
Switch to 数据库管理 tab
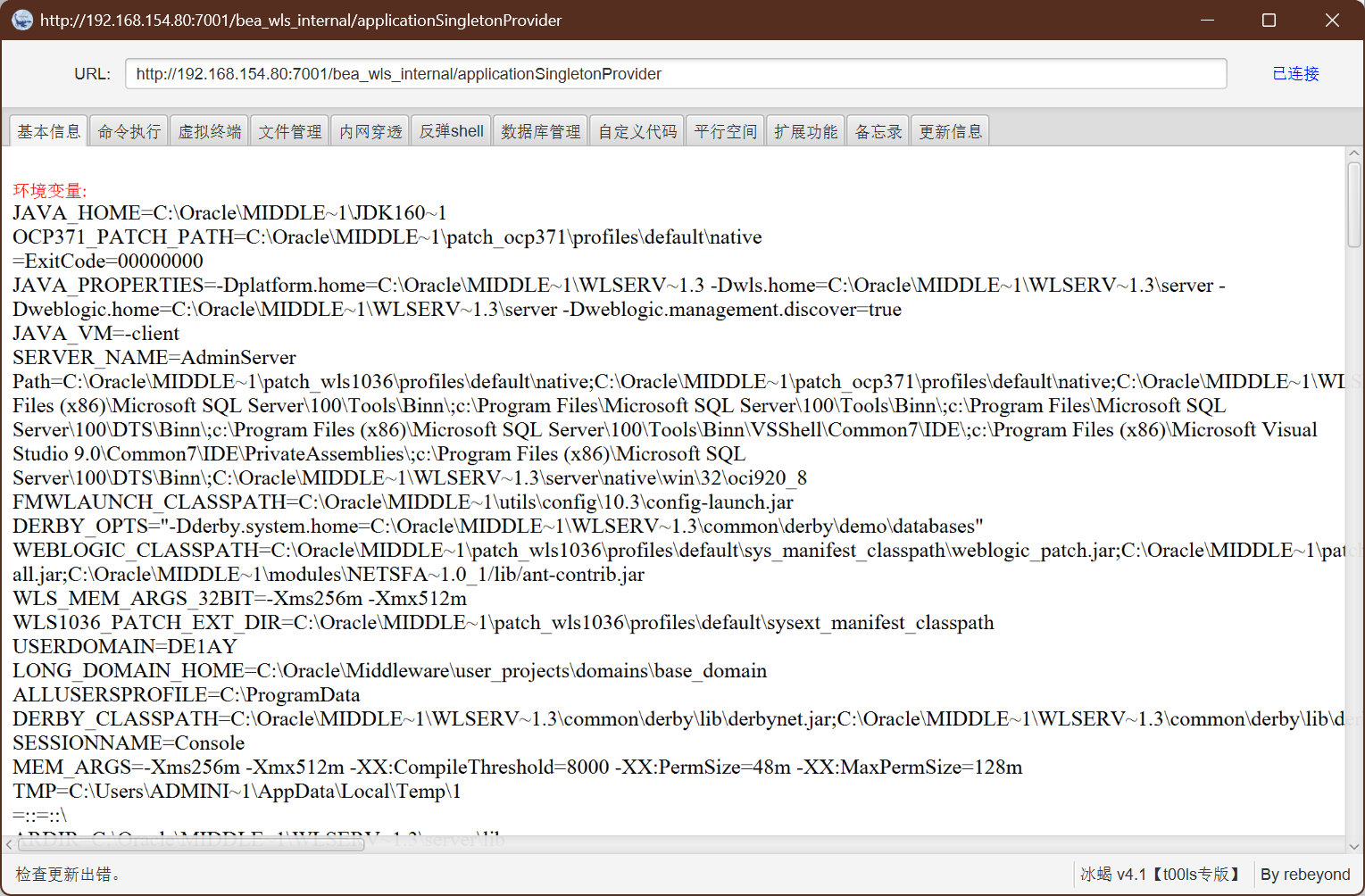[x=540, y=131]
